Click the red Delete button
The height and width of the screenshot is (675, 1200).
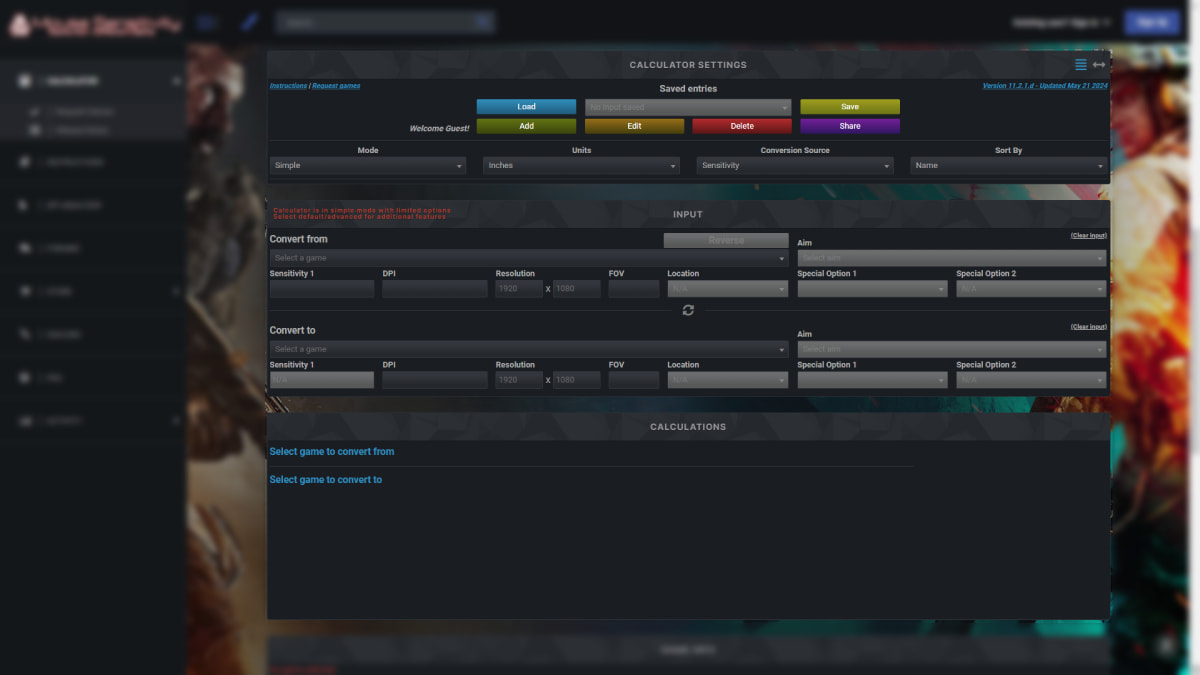742,125
